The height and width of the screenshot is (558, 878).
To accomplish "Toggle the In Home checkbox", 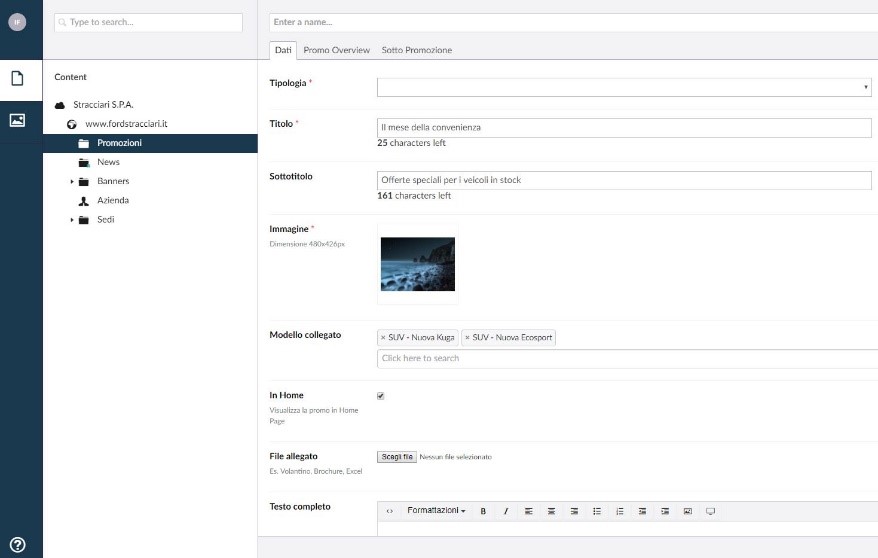I will click(x=381, y=396).
